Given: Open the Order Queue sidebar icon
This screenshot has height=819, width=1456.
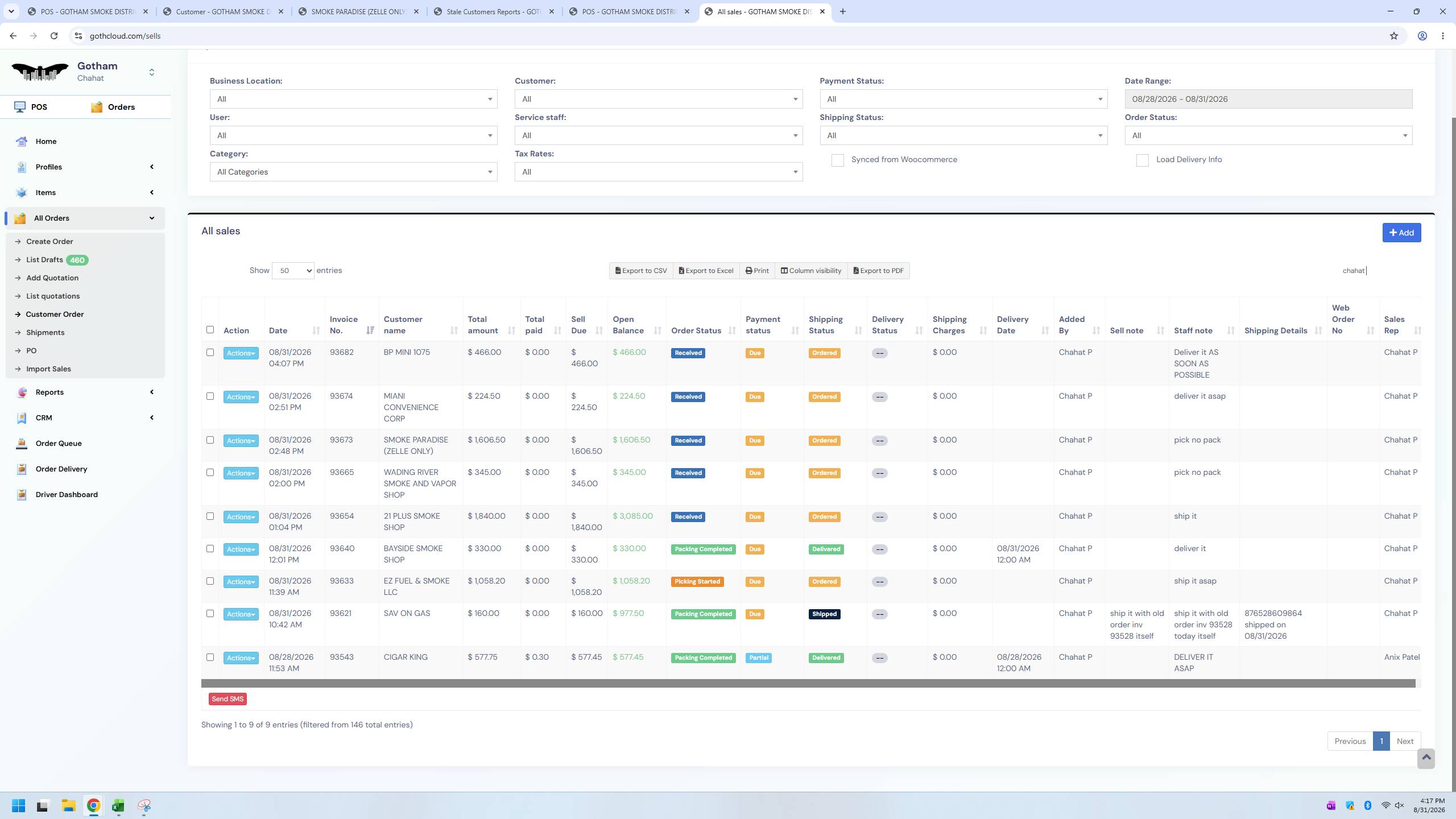Looking at the screenshot, I should (x=22, y=444).
